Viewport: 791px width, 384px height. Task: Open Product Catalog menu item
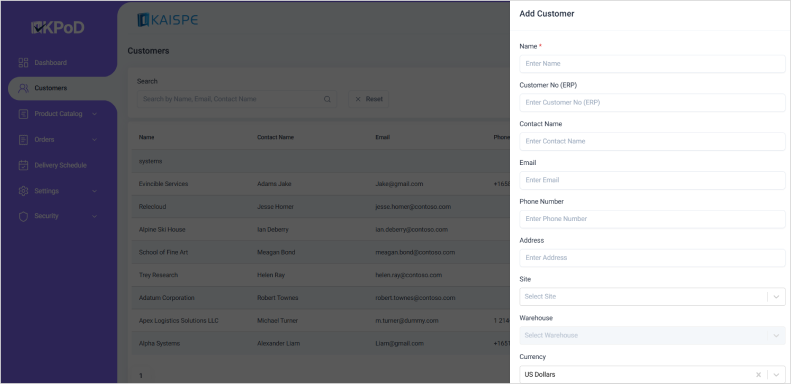point(58,114)
